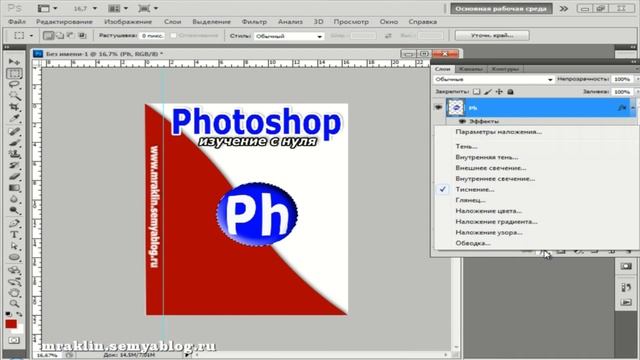The height and width of the screenshot is (360, 640).
Task: Select the Blur tool
Action: click(14, 199)
